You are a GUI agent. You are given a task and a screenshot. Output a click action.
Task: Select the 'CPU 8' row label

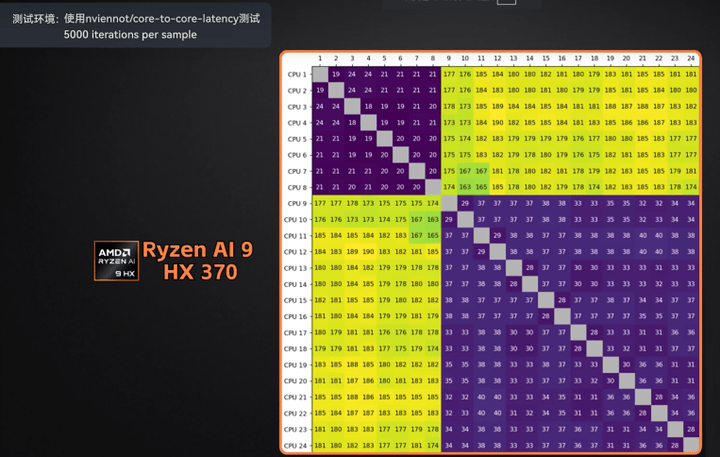[297, 187]
